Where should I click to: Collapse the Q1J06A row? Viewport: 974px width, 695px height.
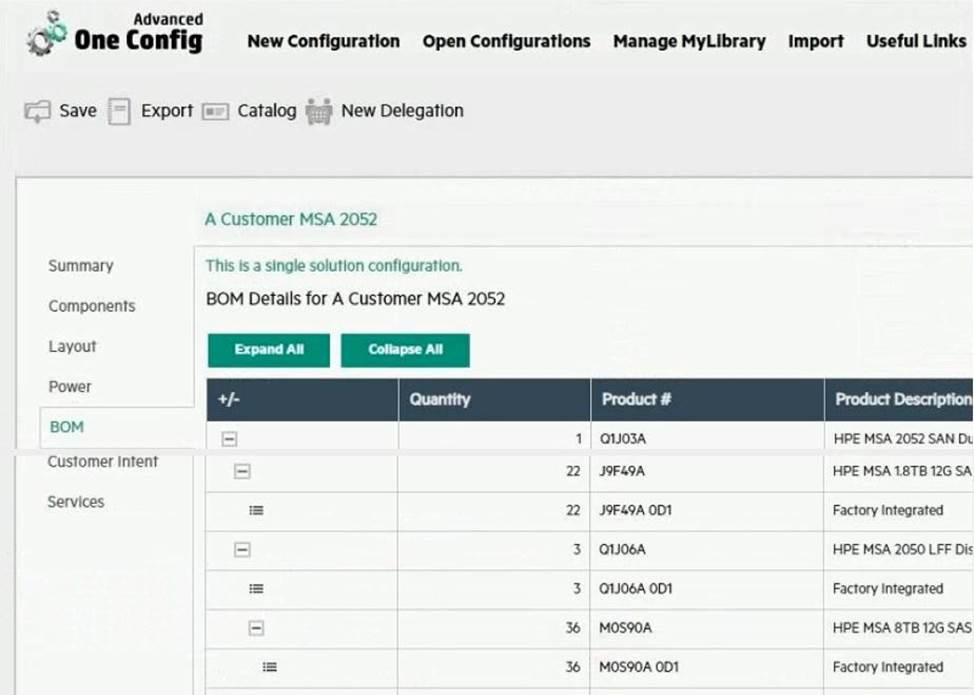(242, 550)
